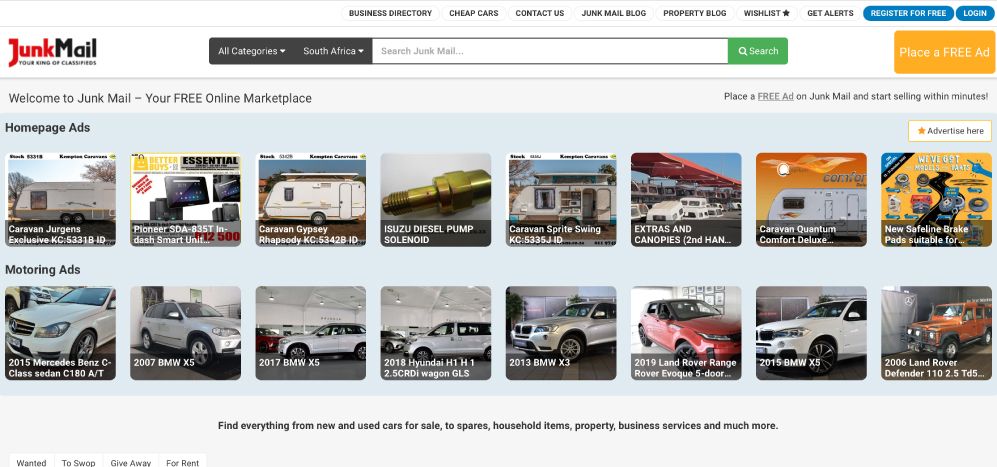The width and height of the screenshot is (997, 467).
Task: Click the Junk Mail logo
Action: pos(52,52)
